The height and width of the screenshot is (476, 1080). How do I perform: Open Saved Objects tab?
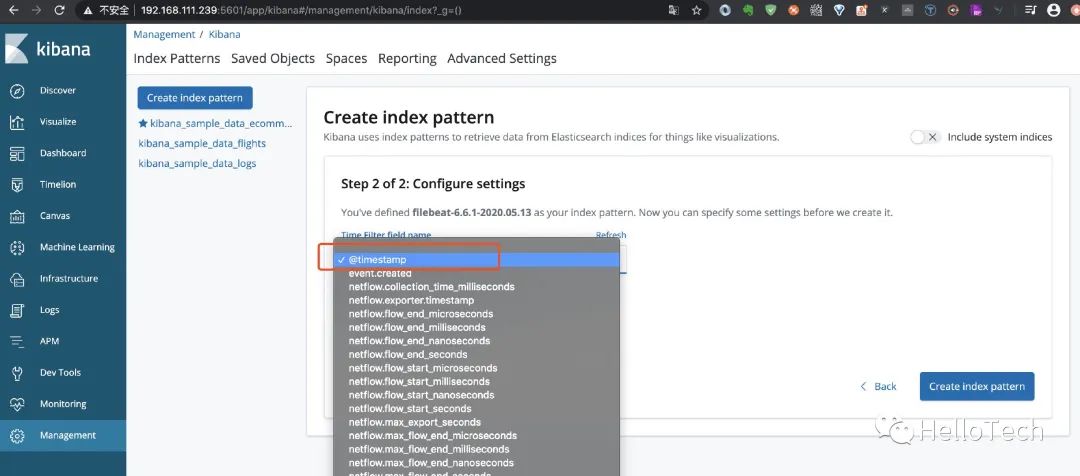273,59
